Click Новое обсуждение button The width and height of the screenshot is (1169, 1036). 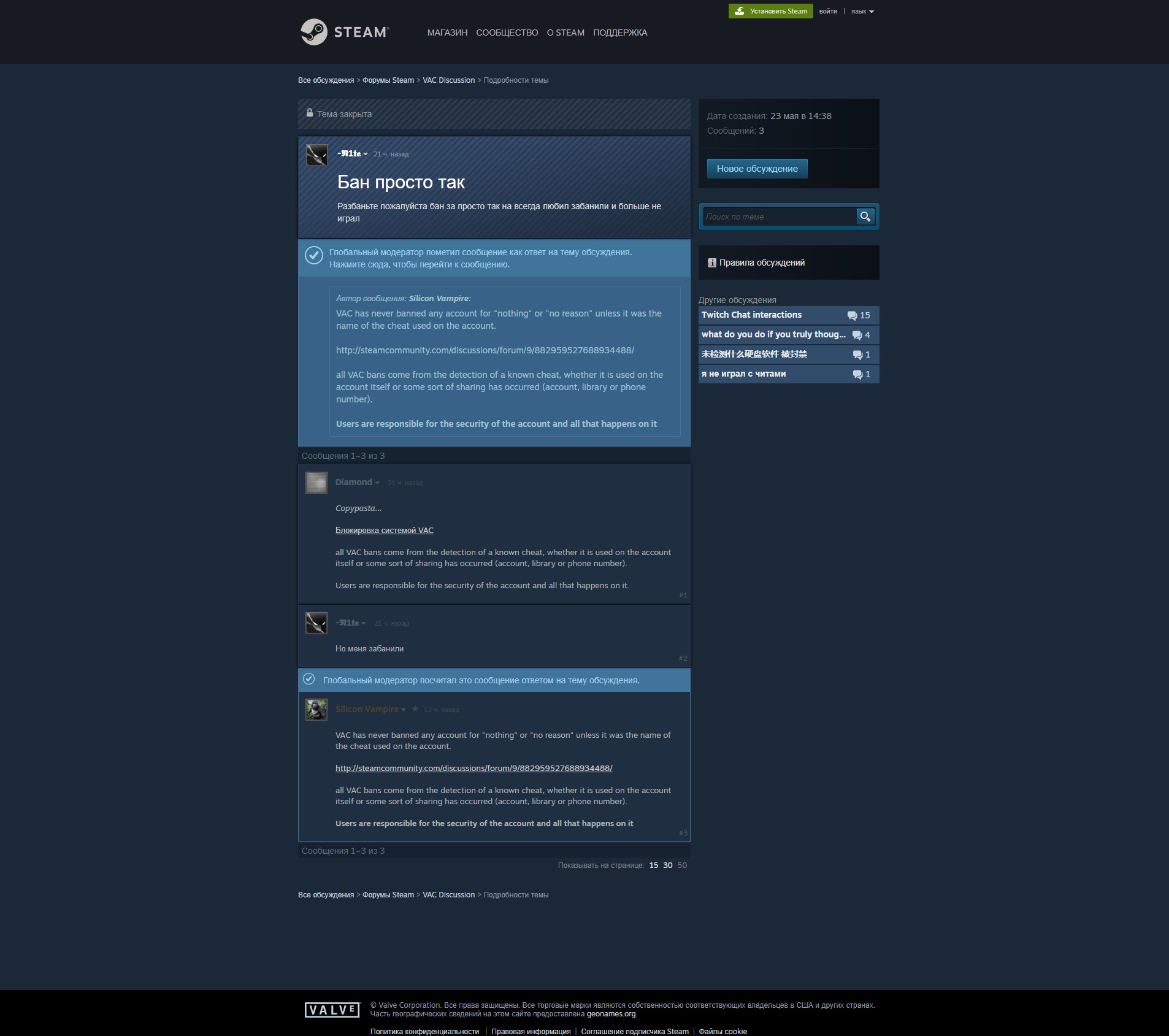(757, 169)
